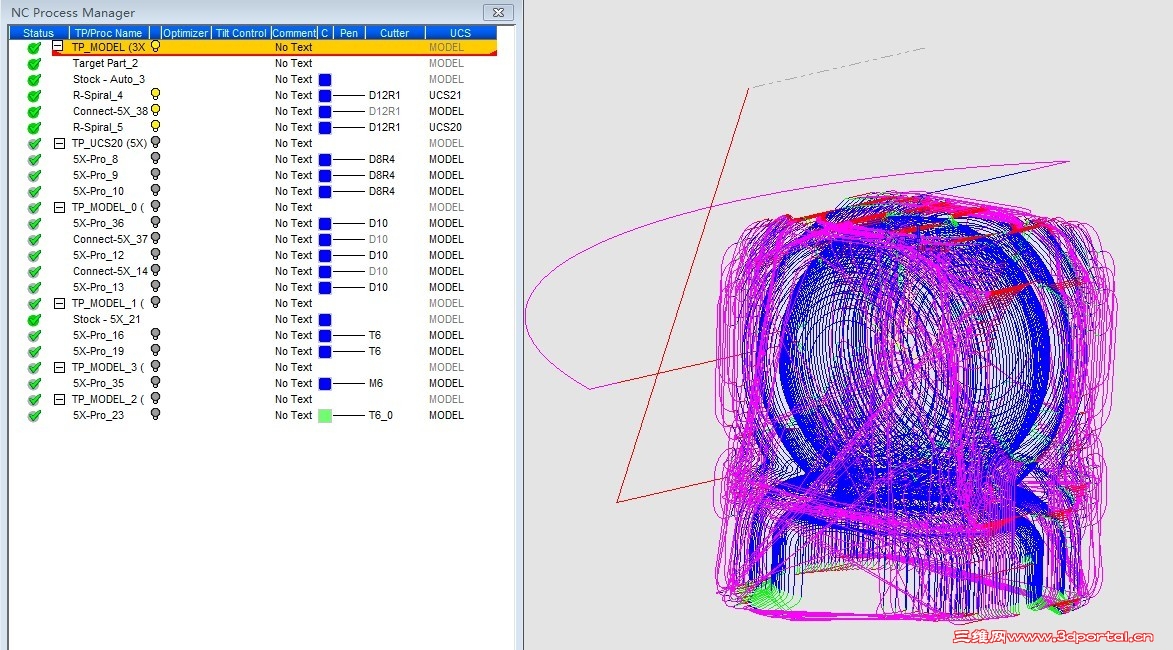Click the UCS21 value of R-Spiral_4

pyautogui.click(x=445, y=96)
